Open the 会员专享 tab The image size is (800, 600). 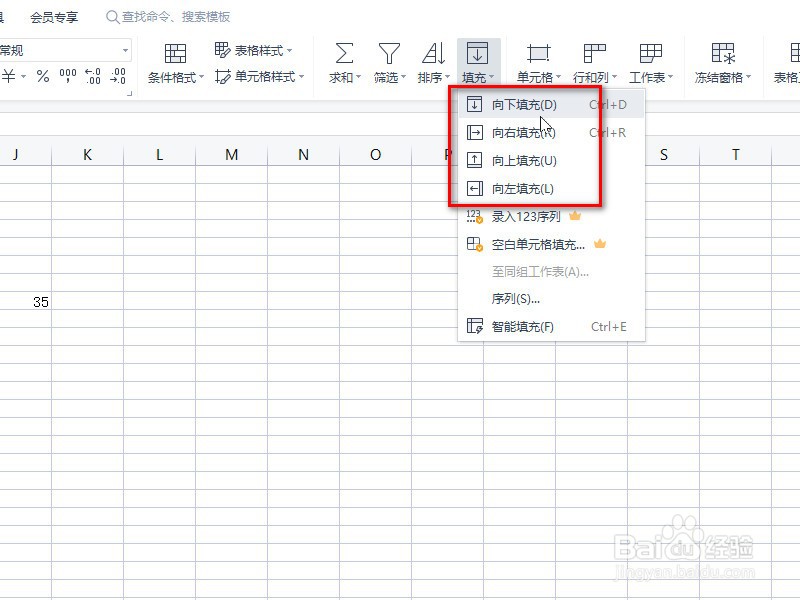[54, 17]
